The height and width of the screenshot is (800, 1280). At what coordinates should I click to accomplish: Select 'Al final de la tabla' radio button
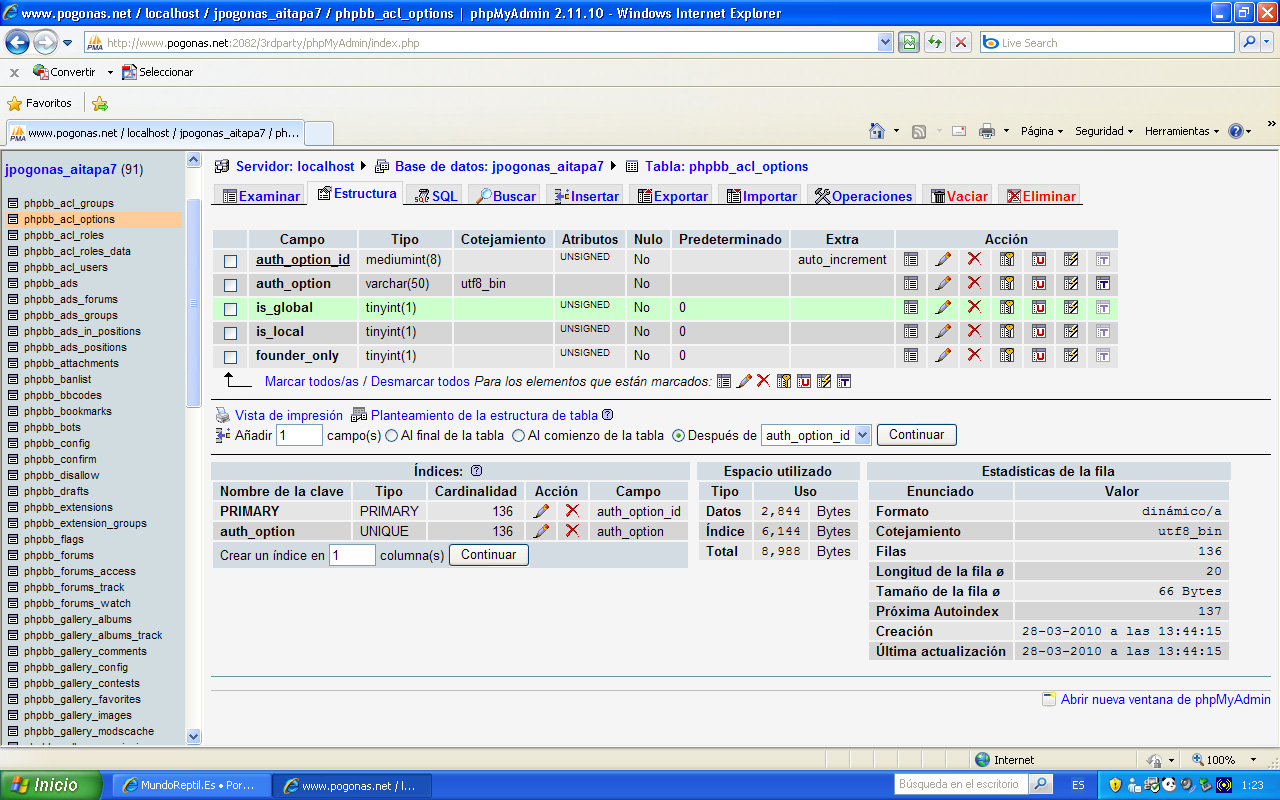click(x=392, y=435)
